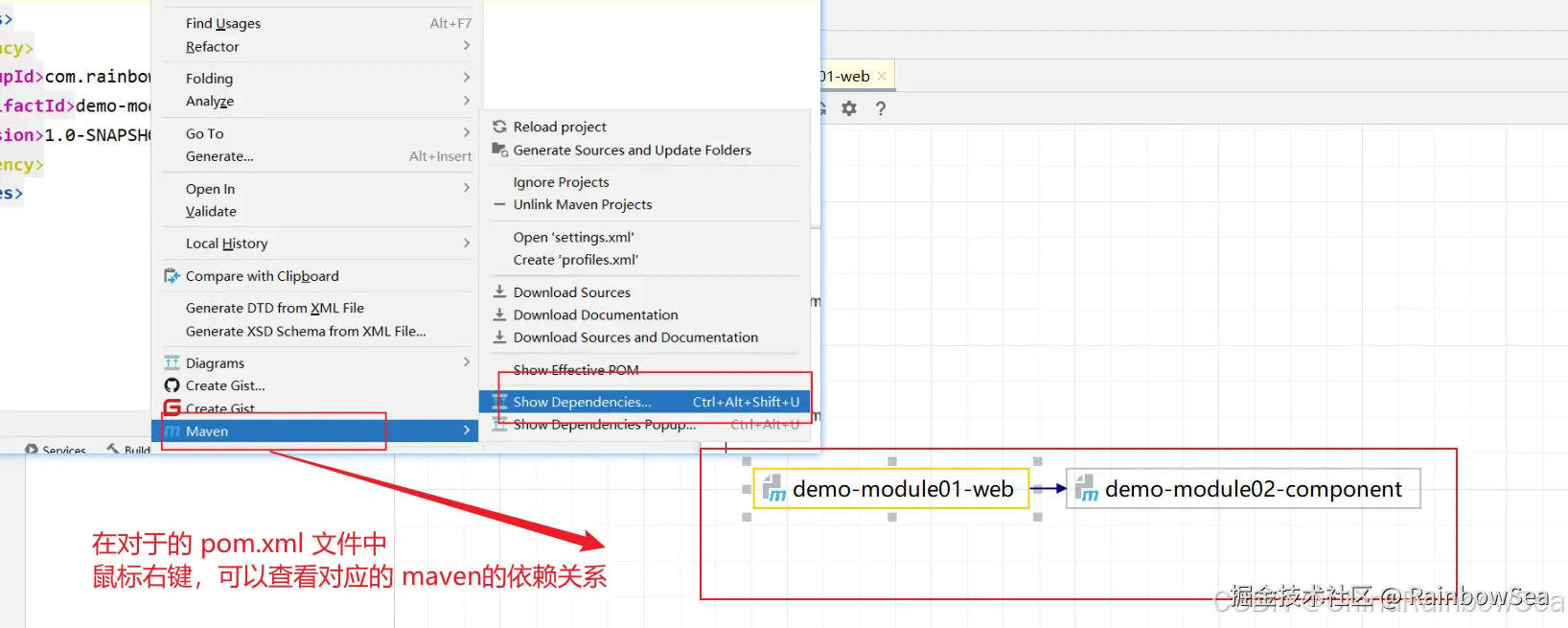Image resolution: width=1568 pixels, height=628 pixels.
Task: Click Download Sources and Documentation icon
Action: click(x=499, y=337)
